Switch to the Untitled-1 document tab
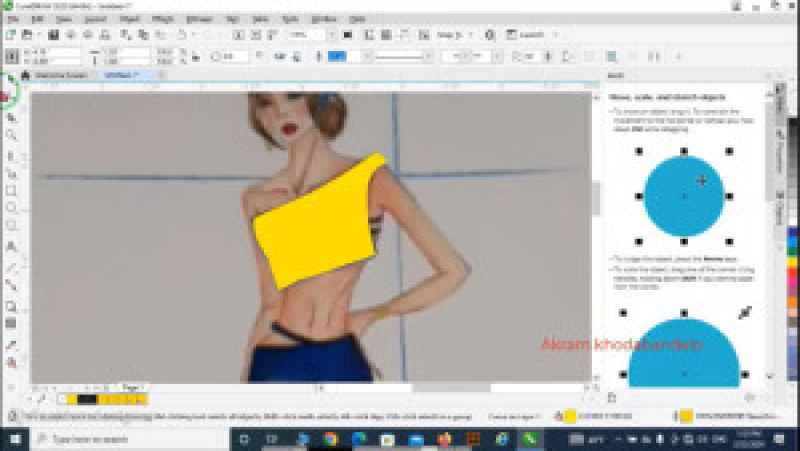The width and height of the screenshot is (800, 451). (121, 75)
